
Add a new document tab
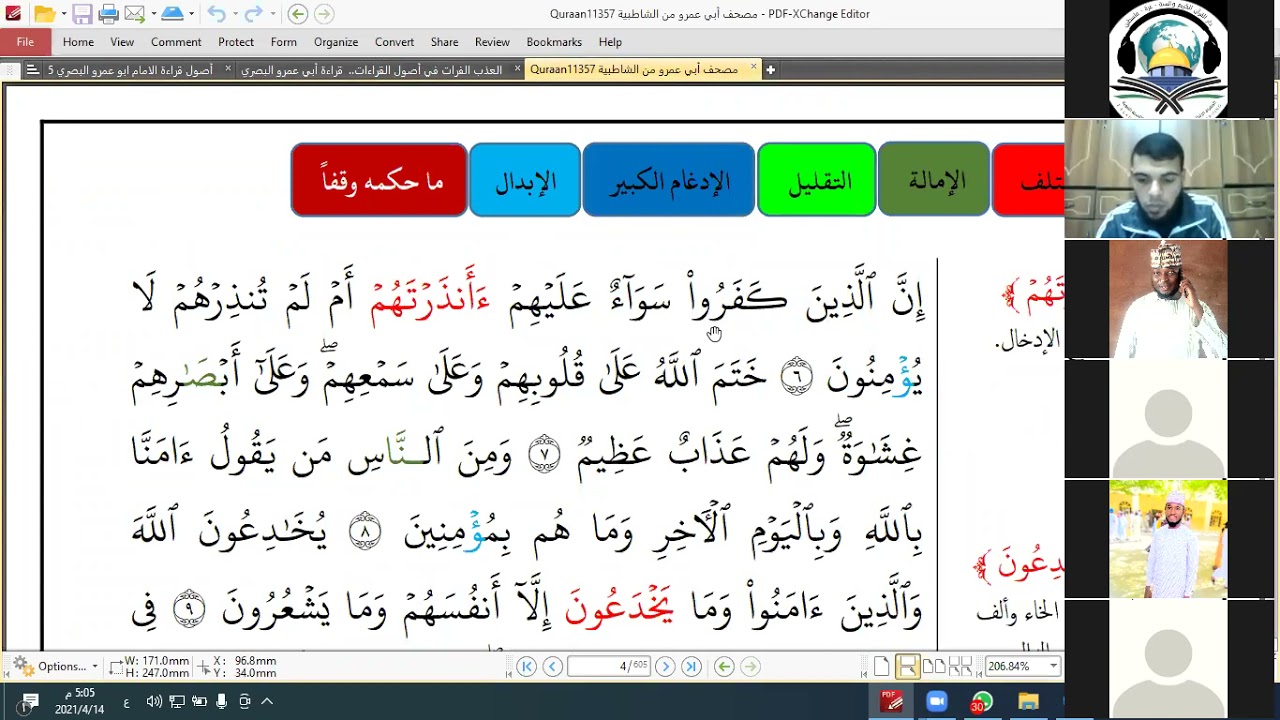[x=770, y=70]
